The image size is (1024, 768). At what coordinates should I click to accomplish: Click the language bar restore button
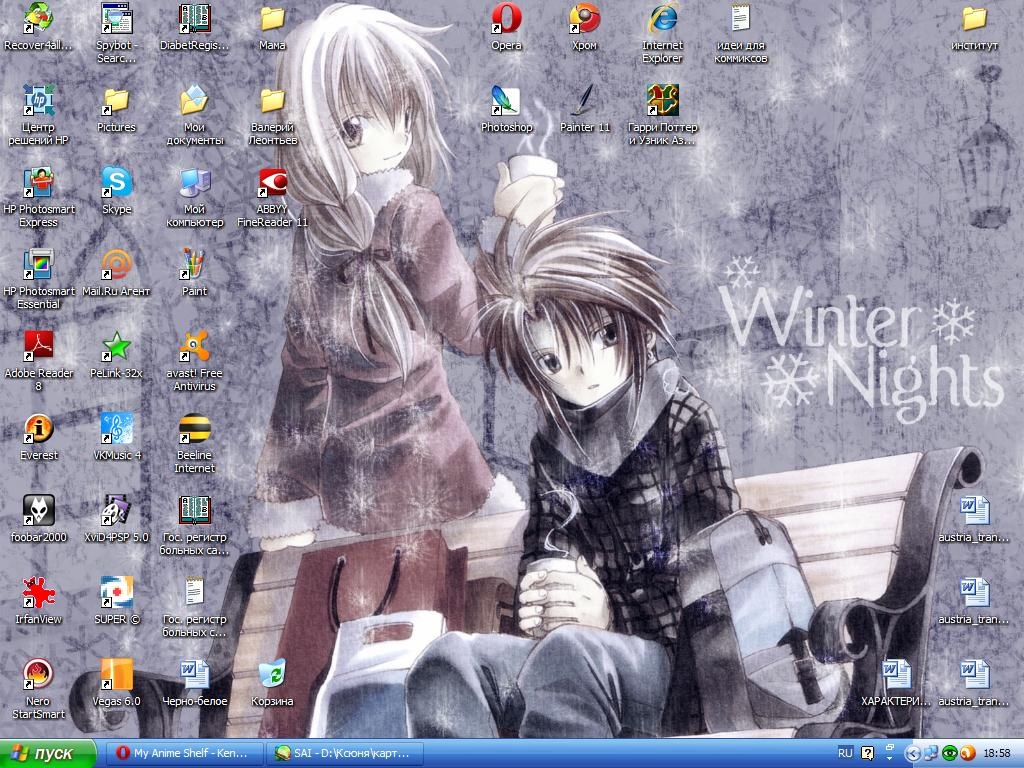889,746
